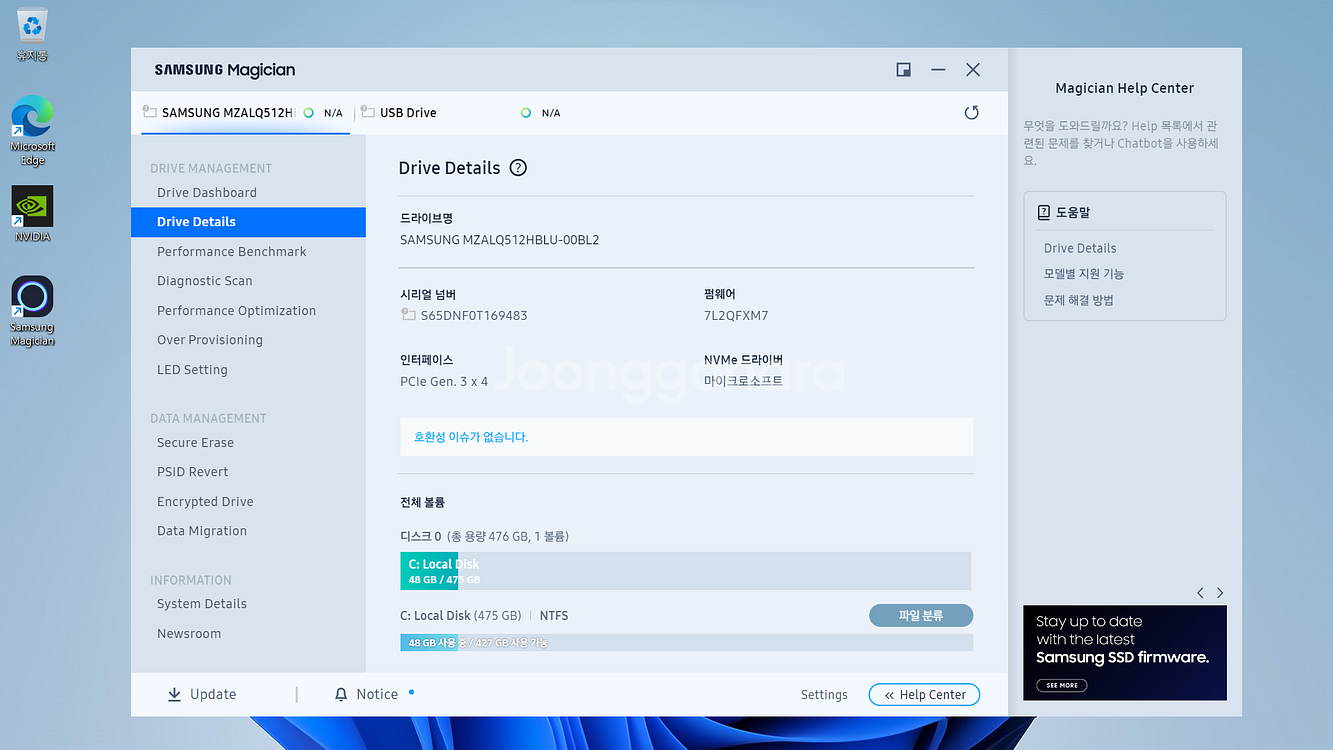The height and width of the screenshot is (750, 1333).
Task: Minimize the Samsung Magician window
Action: [938, 70]
